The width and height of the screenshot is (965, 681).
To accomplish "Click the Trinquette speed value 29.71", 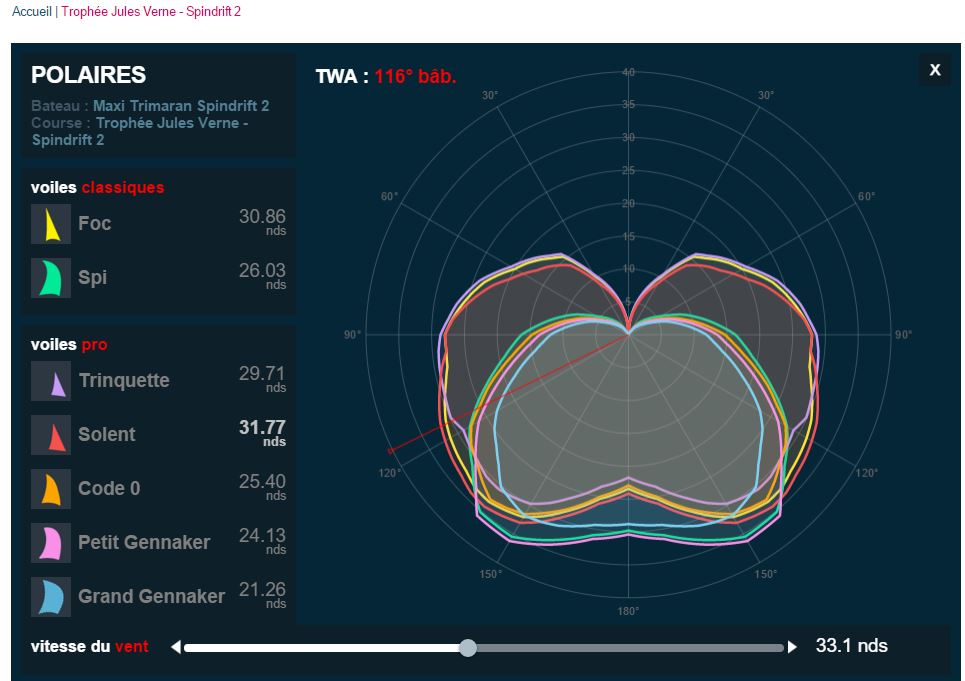I will coord(262,373).
